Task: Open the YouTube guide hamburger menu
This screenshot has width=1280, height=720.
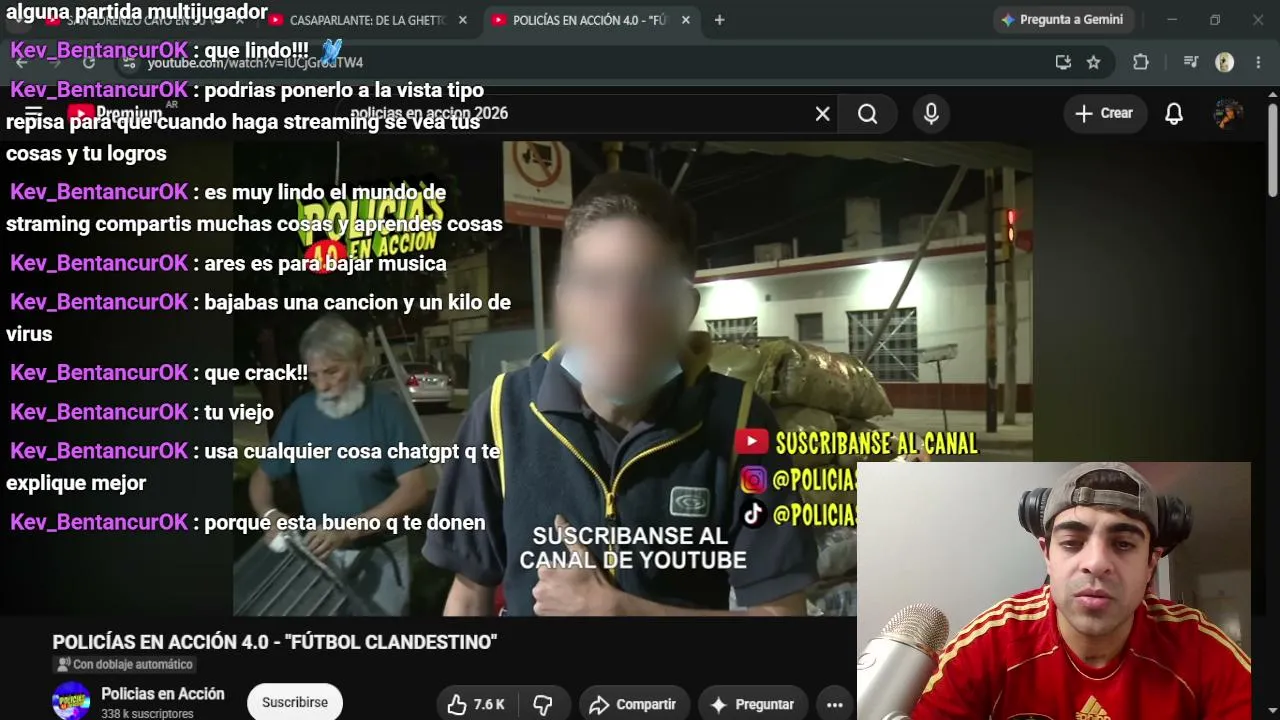Action: 33,113
